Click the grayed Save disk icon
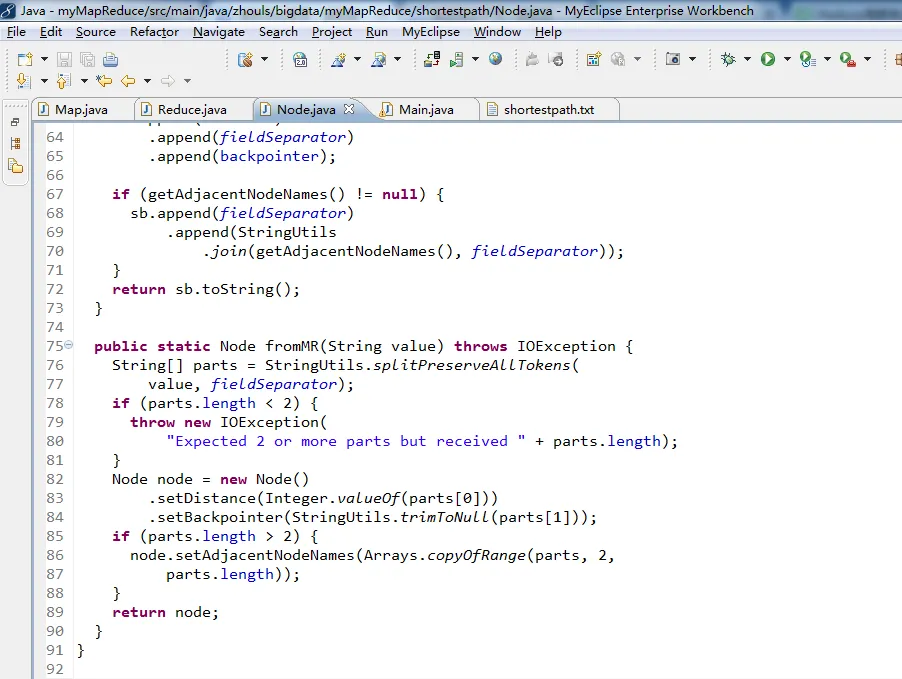The width and height of the screenshot is (902, 679). click(64, 59)
